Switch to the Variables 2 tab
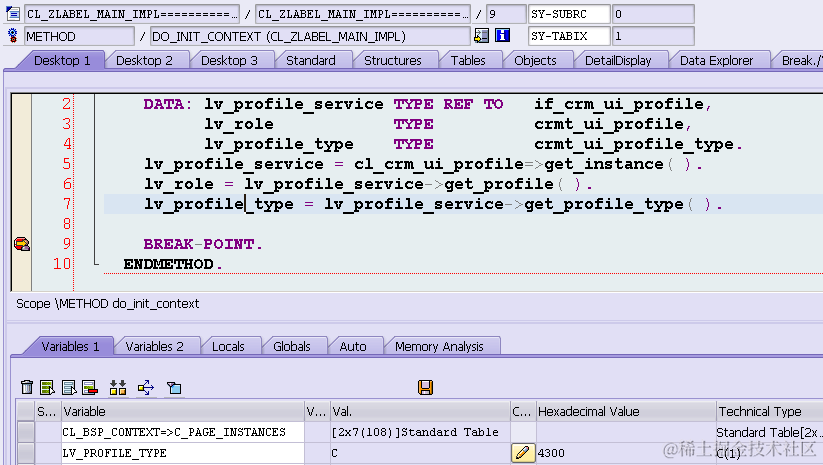 (x=154, y=346)
